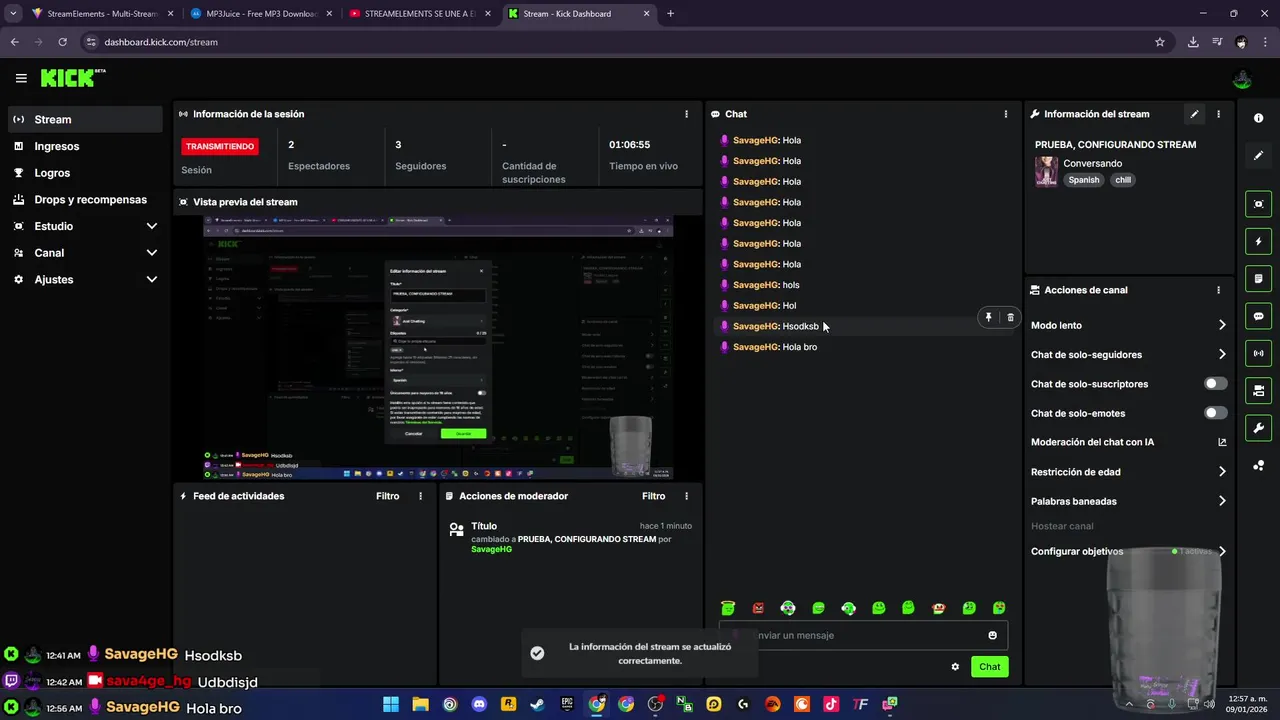Click SavageHG link in moderator actions

491,549
